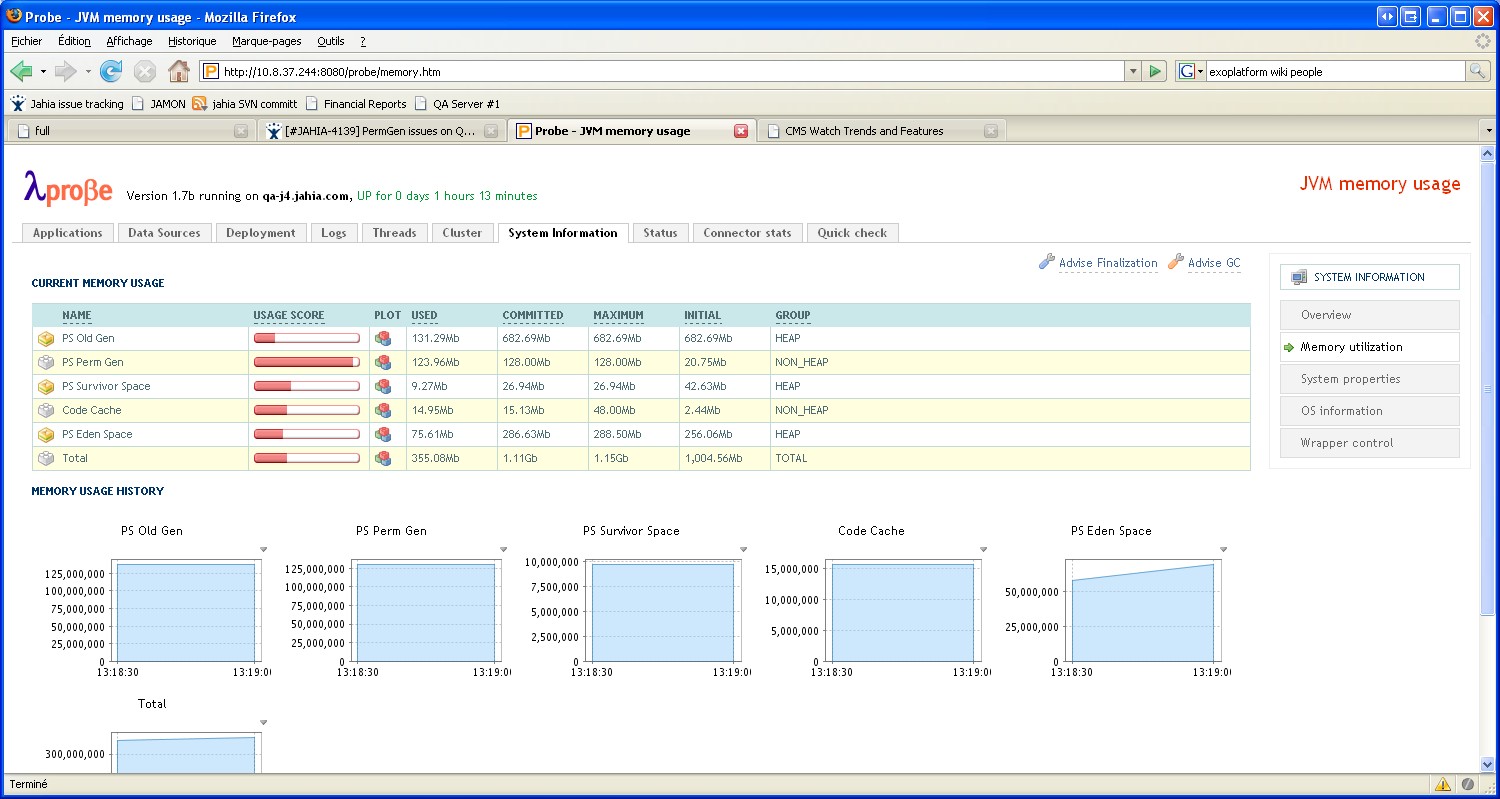Click the PS Old Gen cube icon
Viewport: 1500px width, 799px height.
point(46,338)
